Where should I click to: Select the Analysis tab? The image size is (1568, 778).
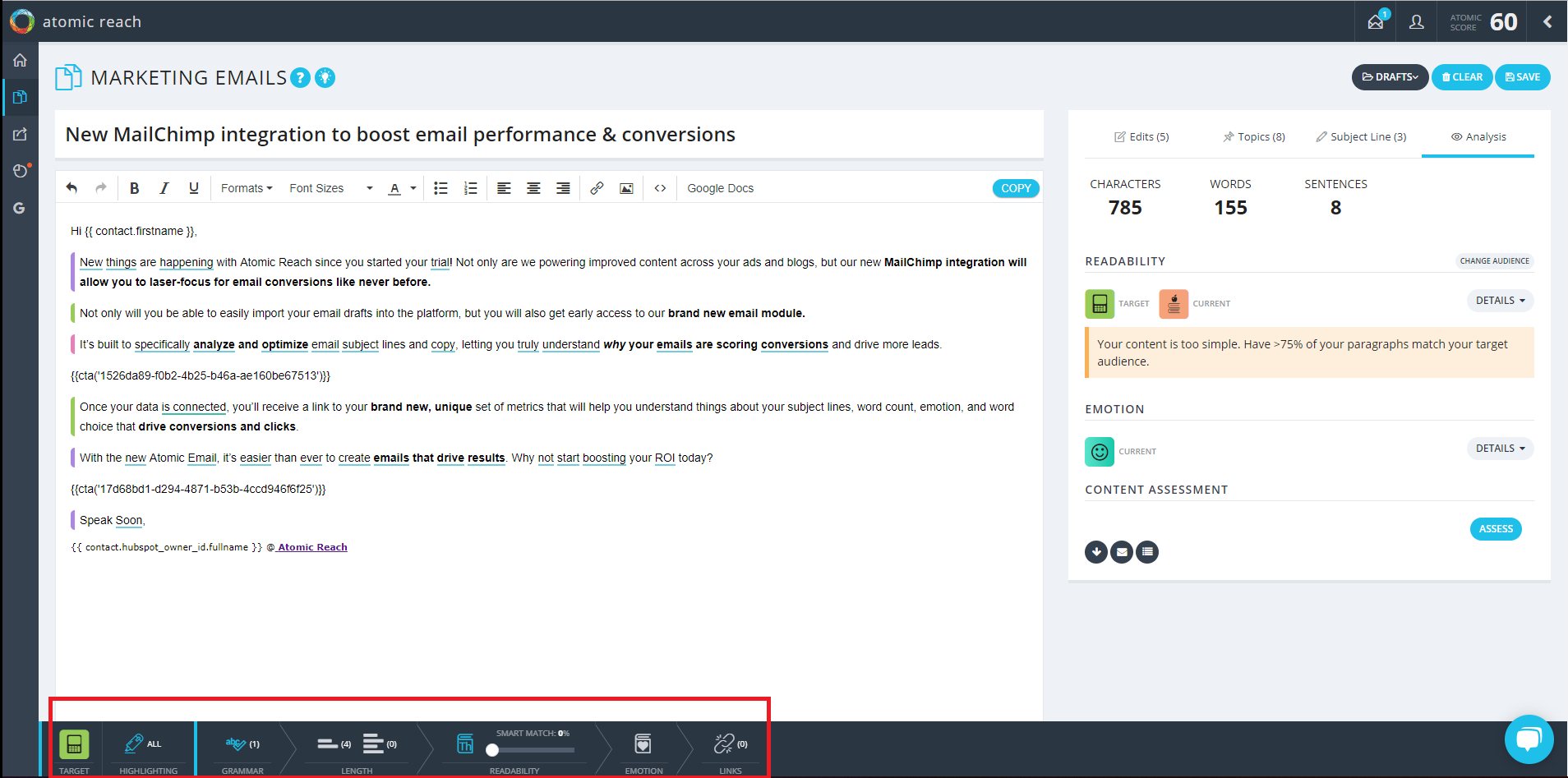pos(1478,136)
